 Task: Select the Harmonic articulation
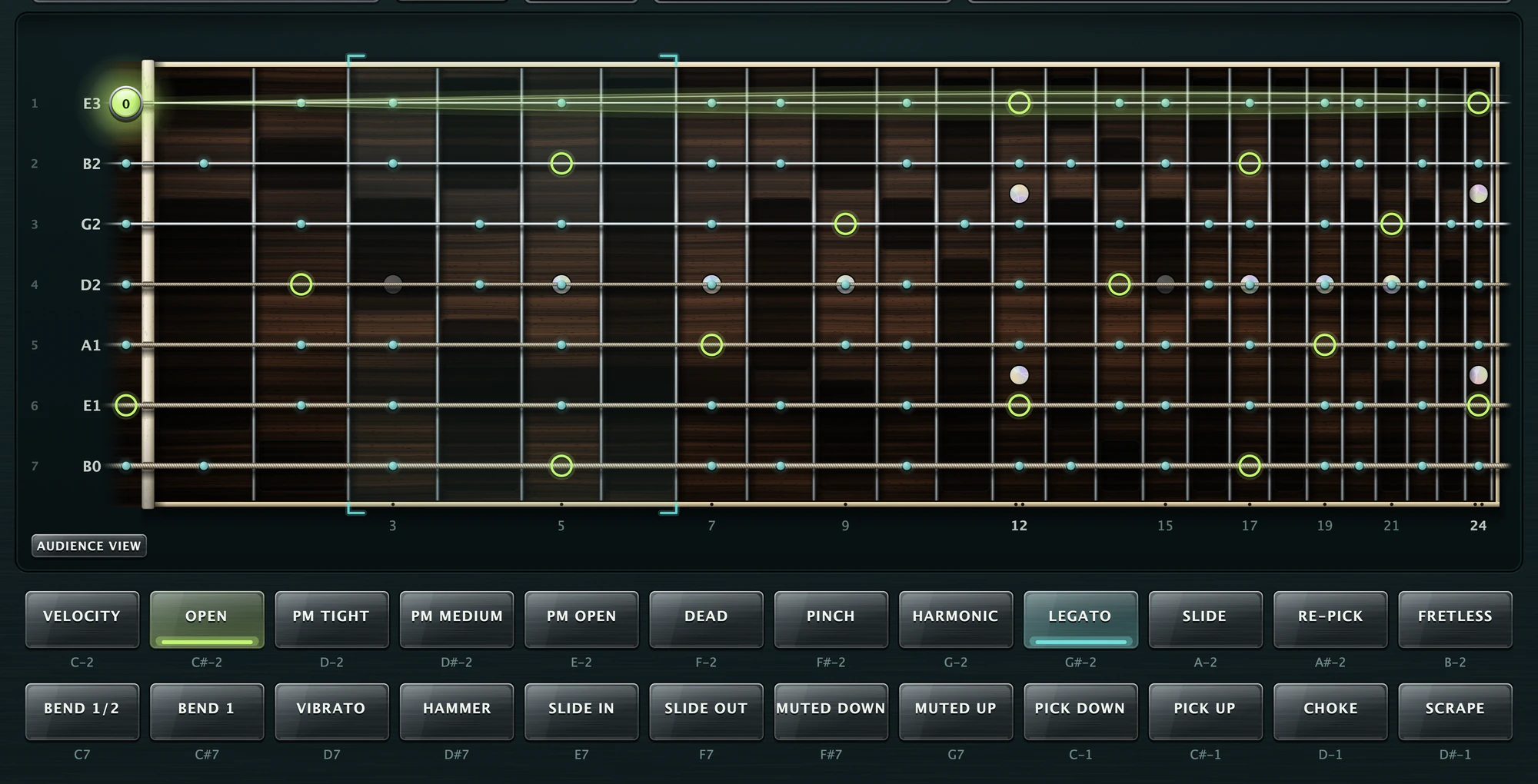click(x=956, y=620)
